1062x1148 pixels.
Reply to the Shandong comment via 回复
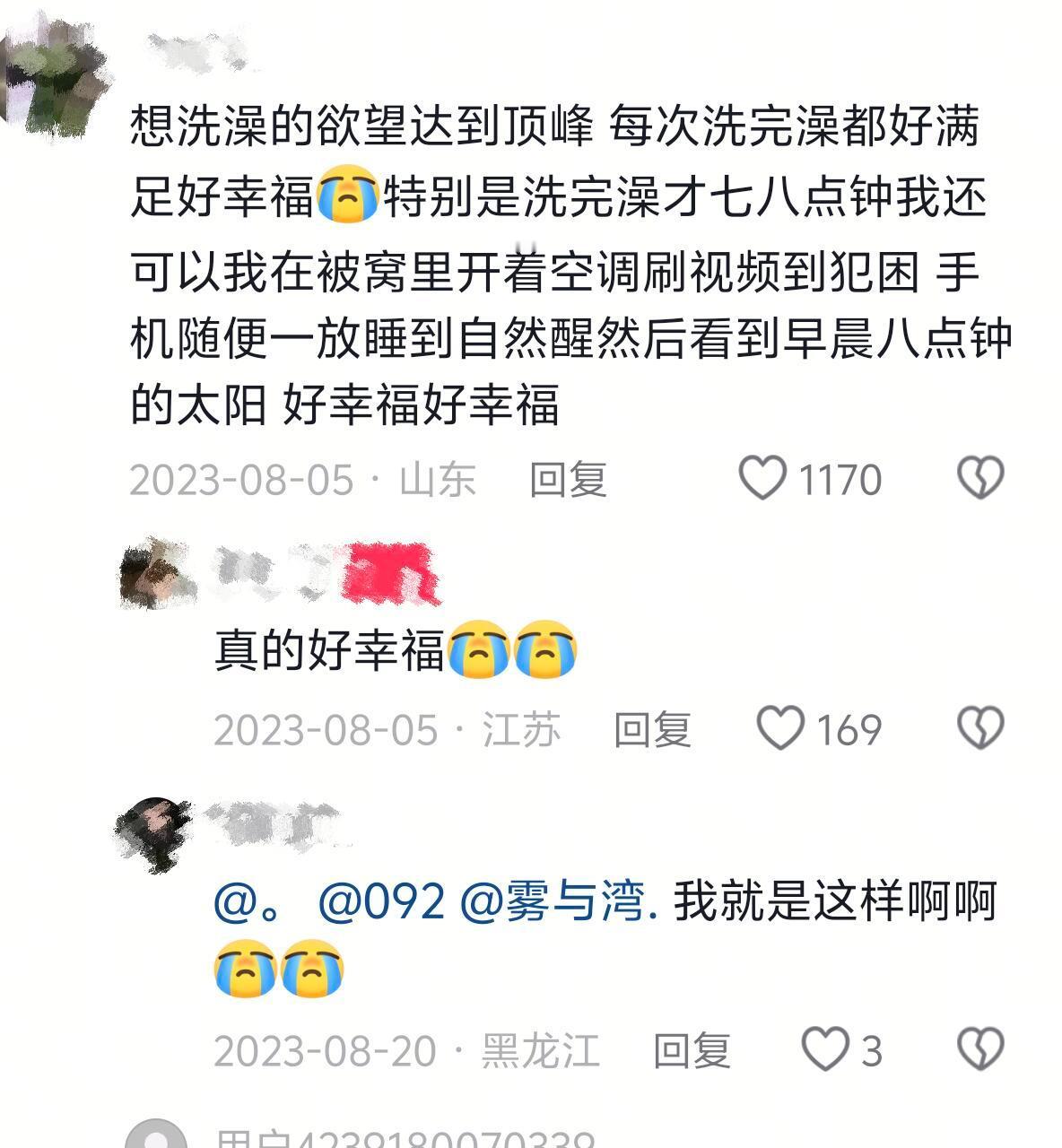(x=568, y=479)
